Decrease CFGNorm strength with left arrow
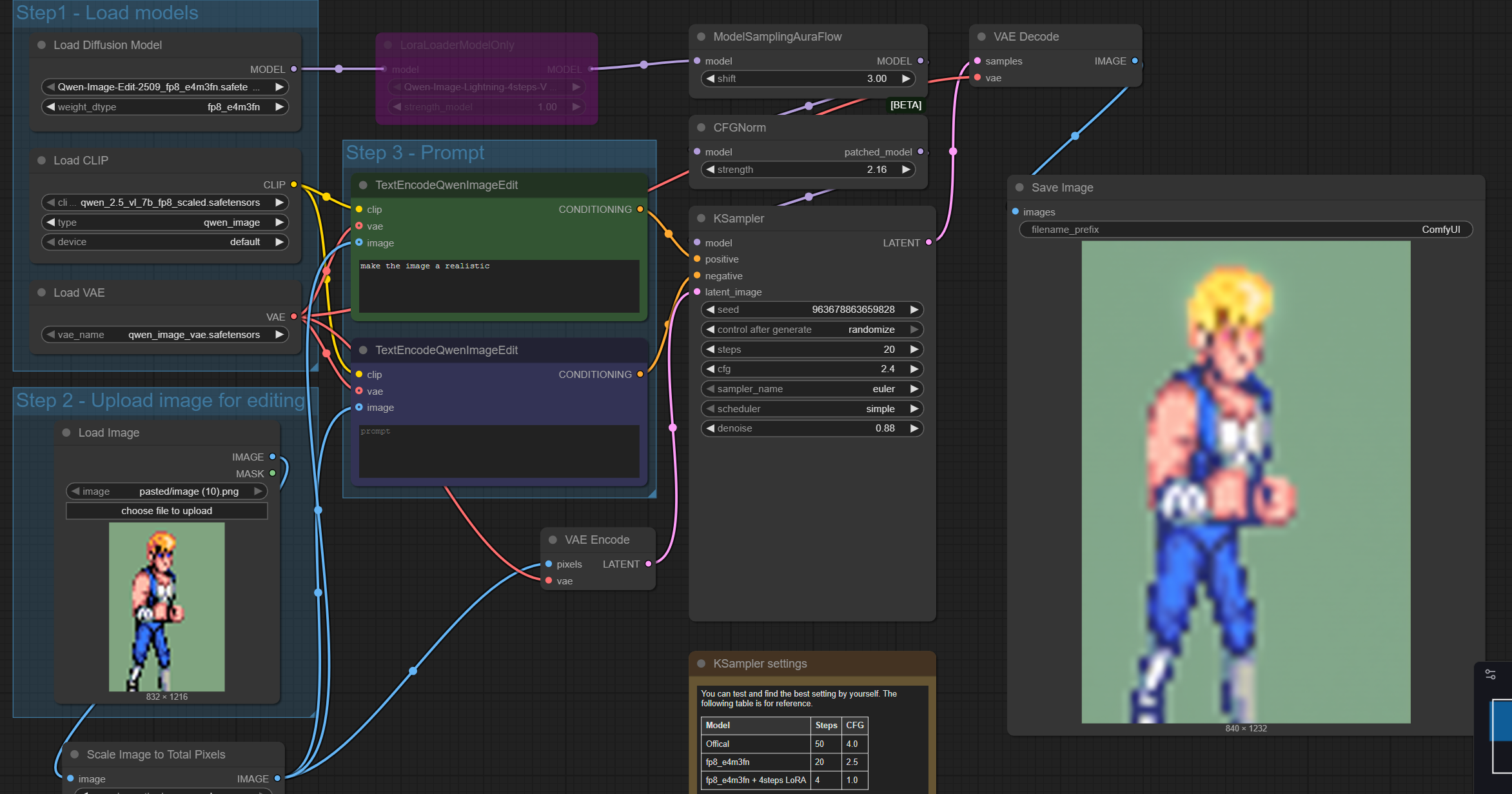The image size is (1512, 794). point(710,170)
